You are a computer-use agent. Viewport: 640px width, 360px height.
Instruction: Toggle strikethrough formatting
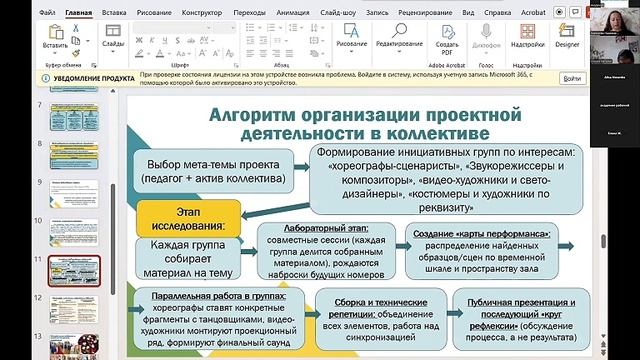(191, 40)
